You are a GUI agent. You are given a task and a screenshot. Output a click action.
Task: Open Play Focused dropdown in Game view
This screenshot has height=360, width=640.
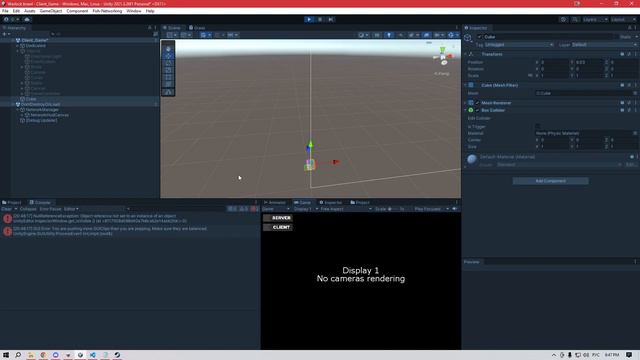[x=431, y=209]
